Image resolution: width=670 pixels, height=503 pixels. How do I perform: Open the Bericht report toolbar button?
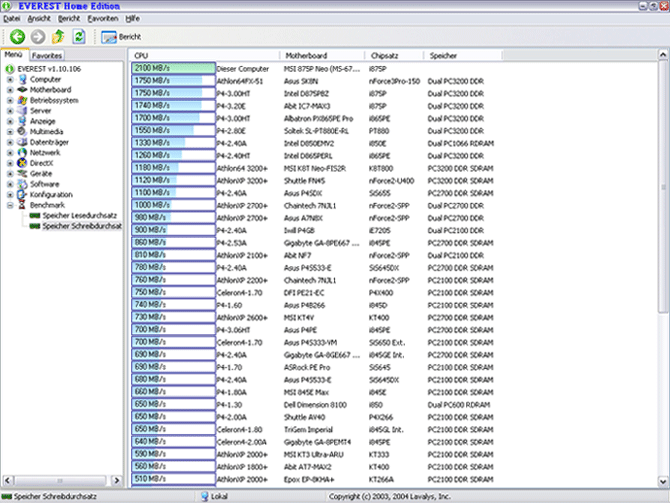(121, 37)
